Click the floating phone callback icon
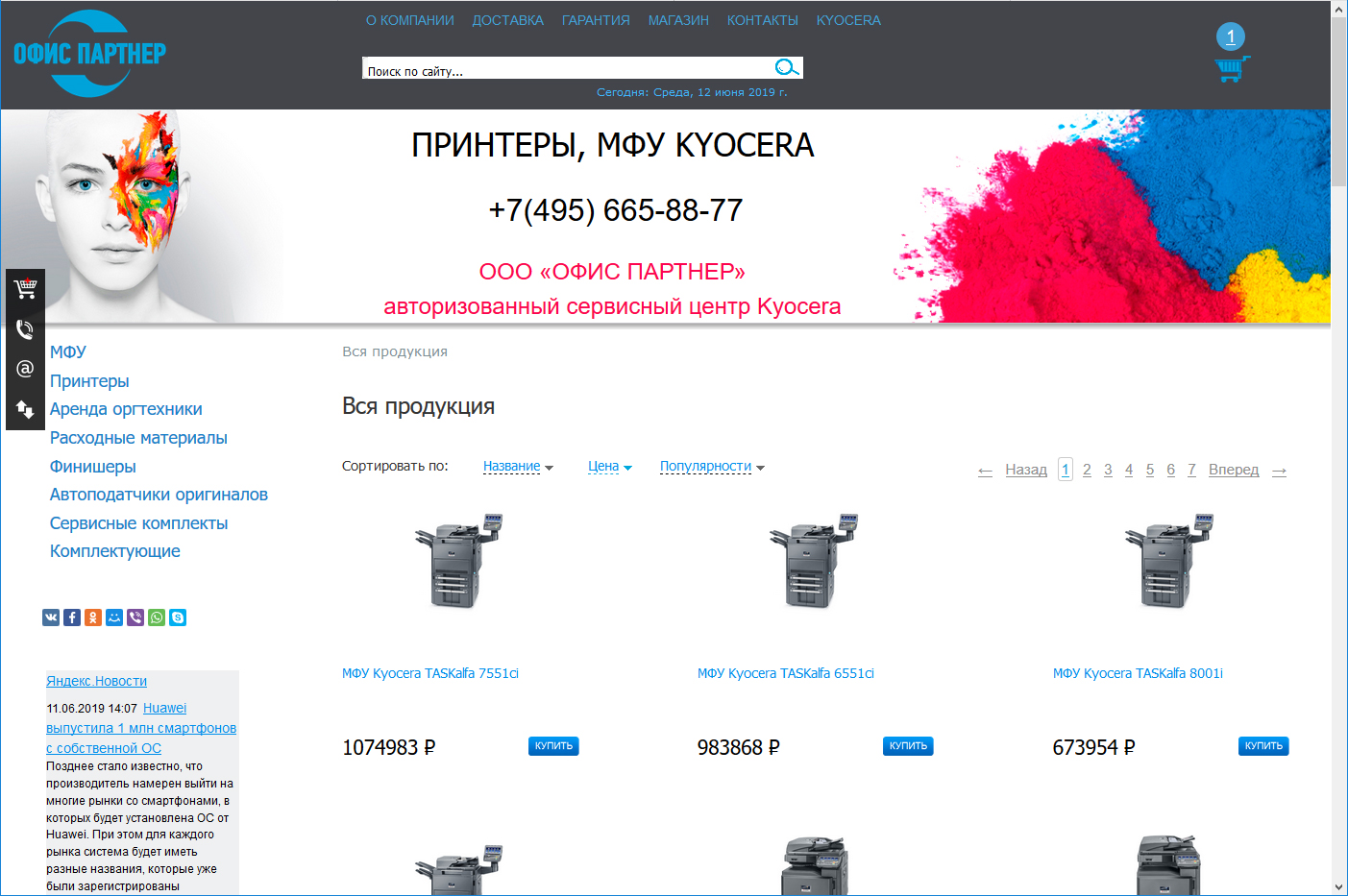The width and height of the screenshot is (1348, 896). (x=25, y=329)
